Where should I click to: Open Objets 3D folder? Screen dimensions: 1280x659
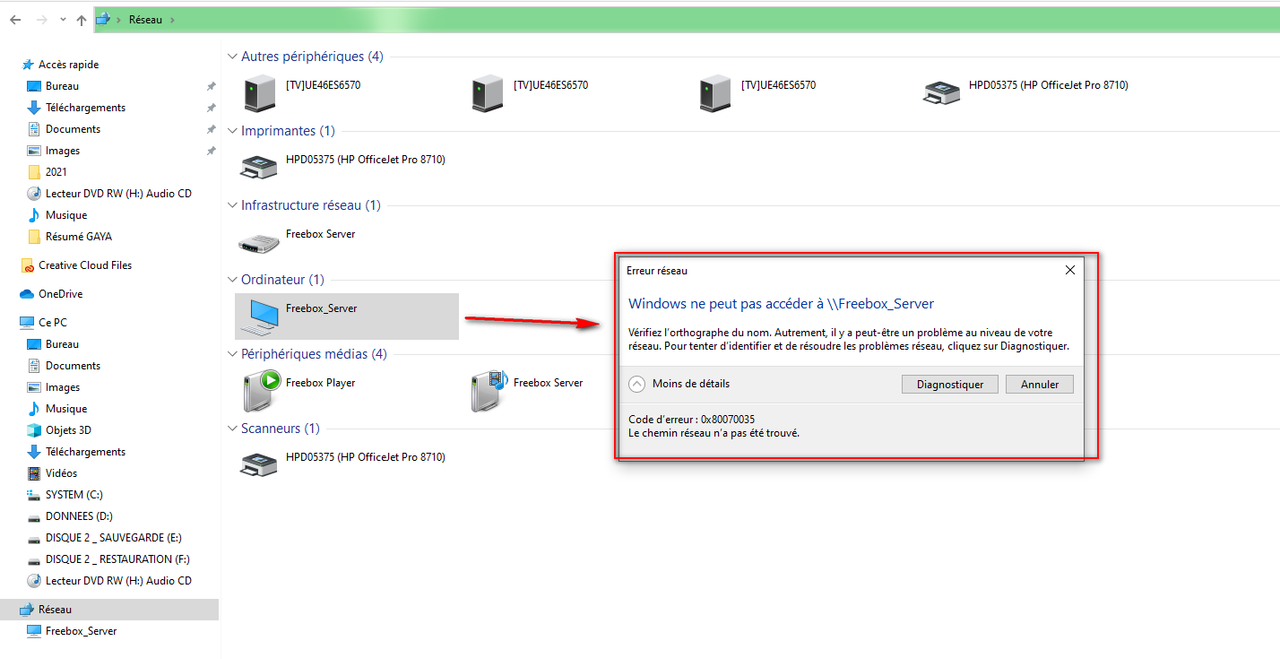coord(68,430)
